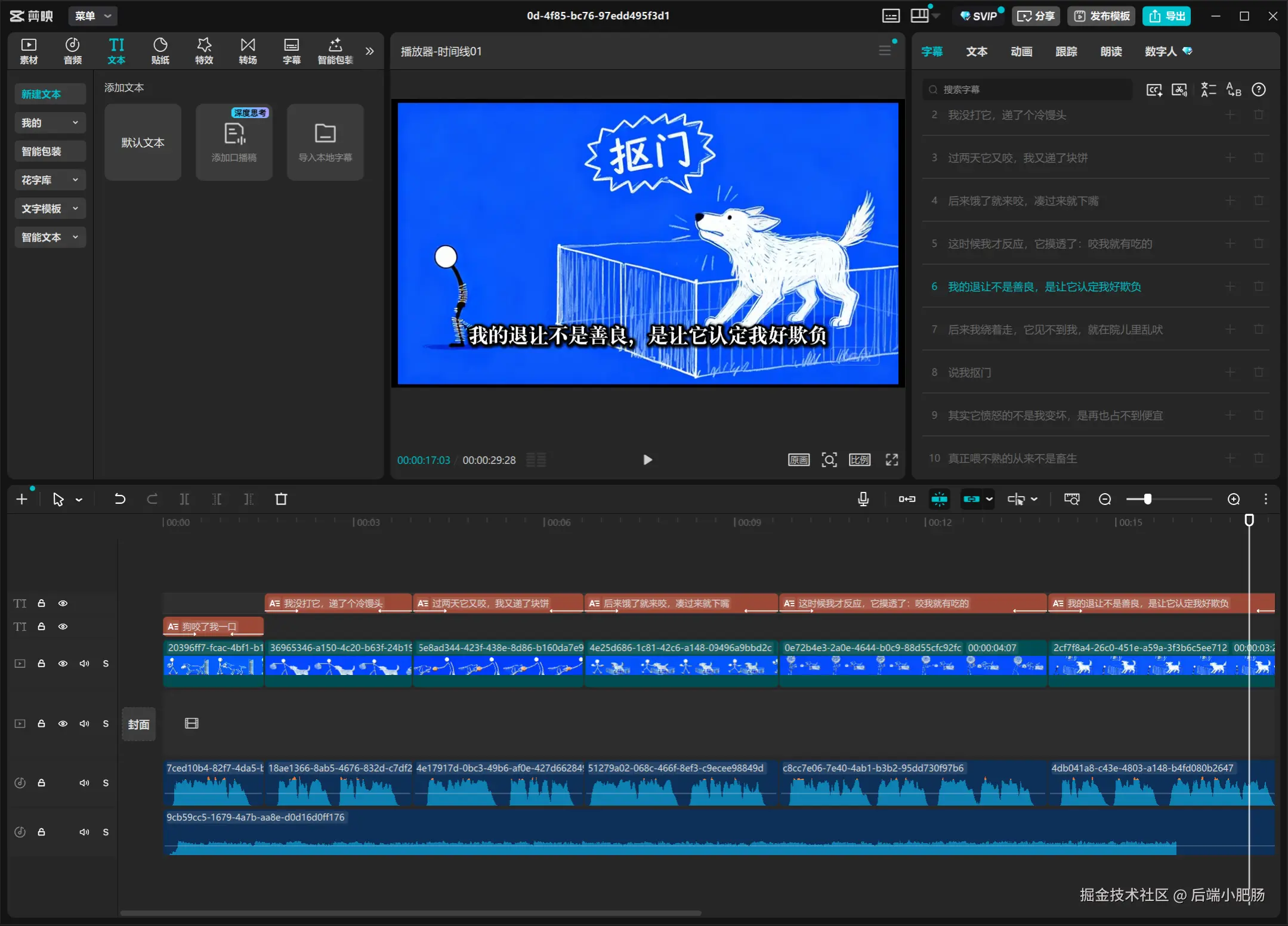Expand the 文字模板 category
The height and width of the screenshot is (926, 1288).
pos(50,209)
